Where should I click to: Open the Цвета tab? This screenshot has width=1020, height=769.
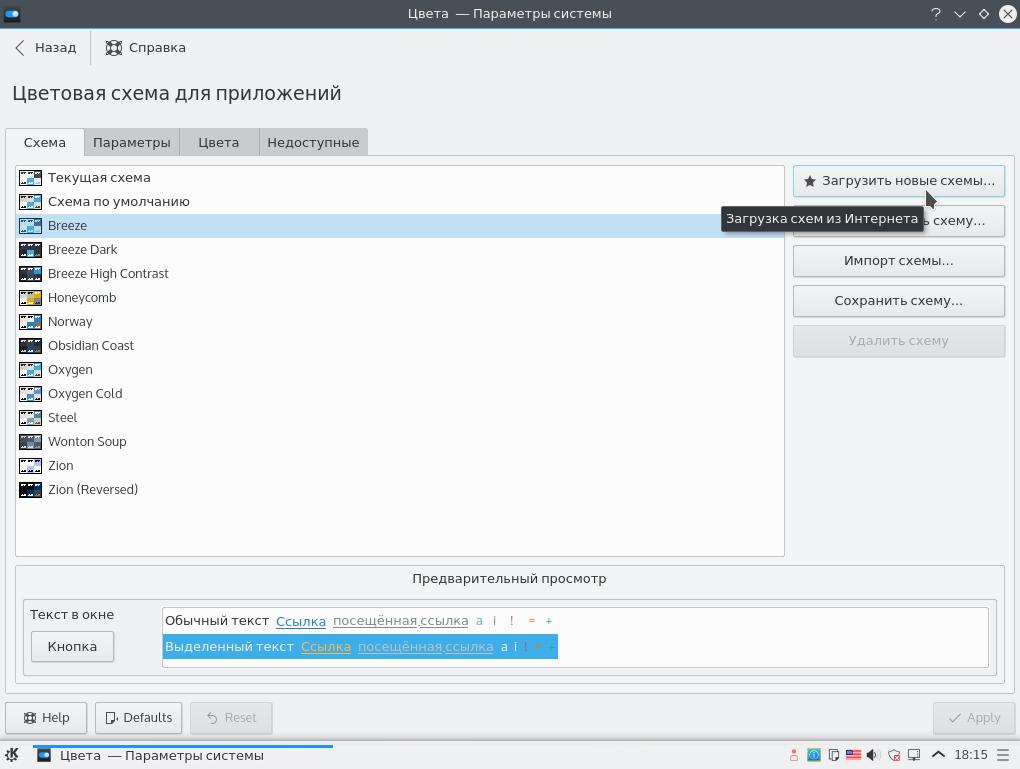coord(218,142)
